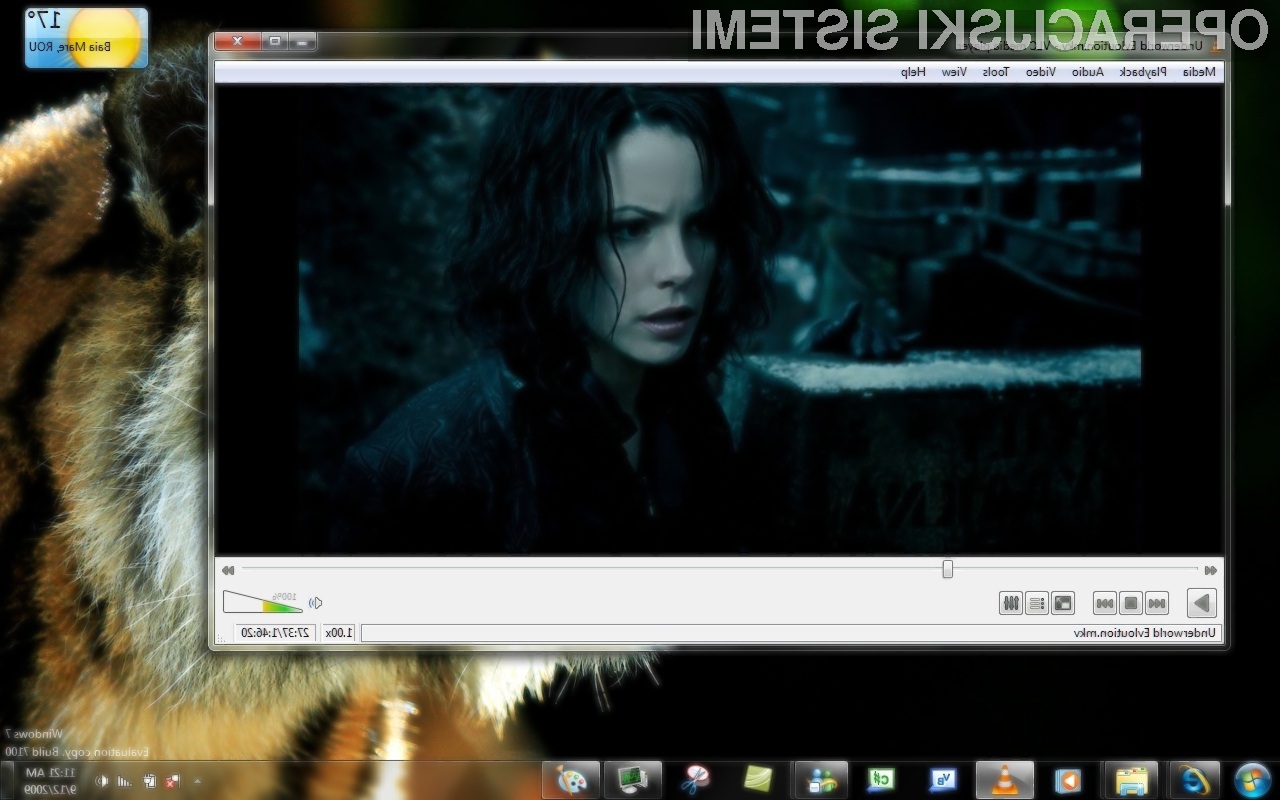Open the Playback menu

click(x=1142, y=72)
